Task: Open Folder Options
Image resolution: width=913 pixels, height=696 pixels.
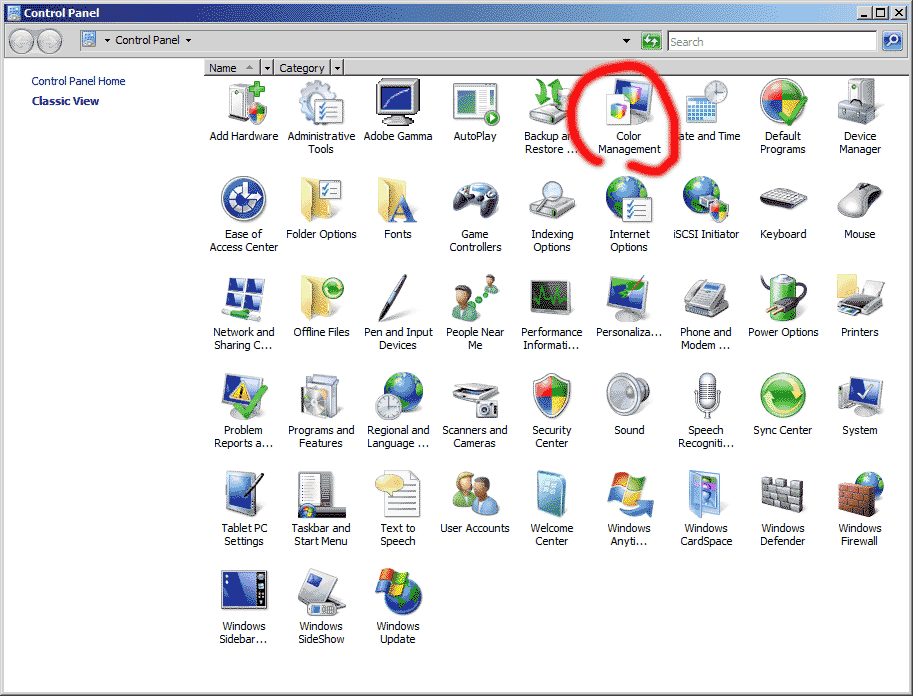Action: click(321, 209)
